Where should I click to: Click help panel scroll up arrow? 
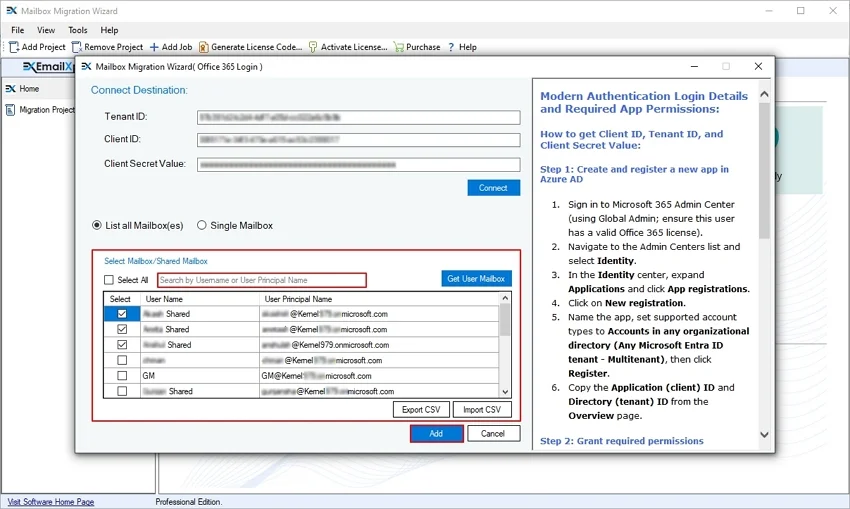[764, 94]
